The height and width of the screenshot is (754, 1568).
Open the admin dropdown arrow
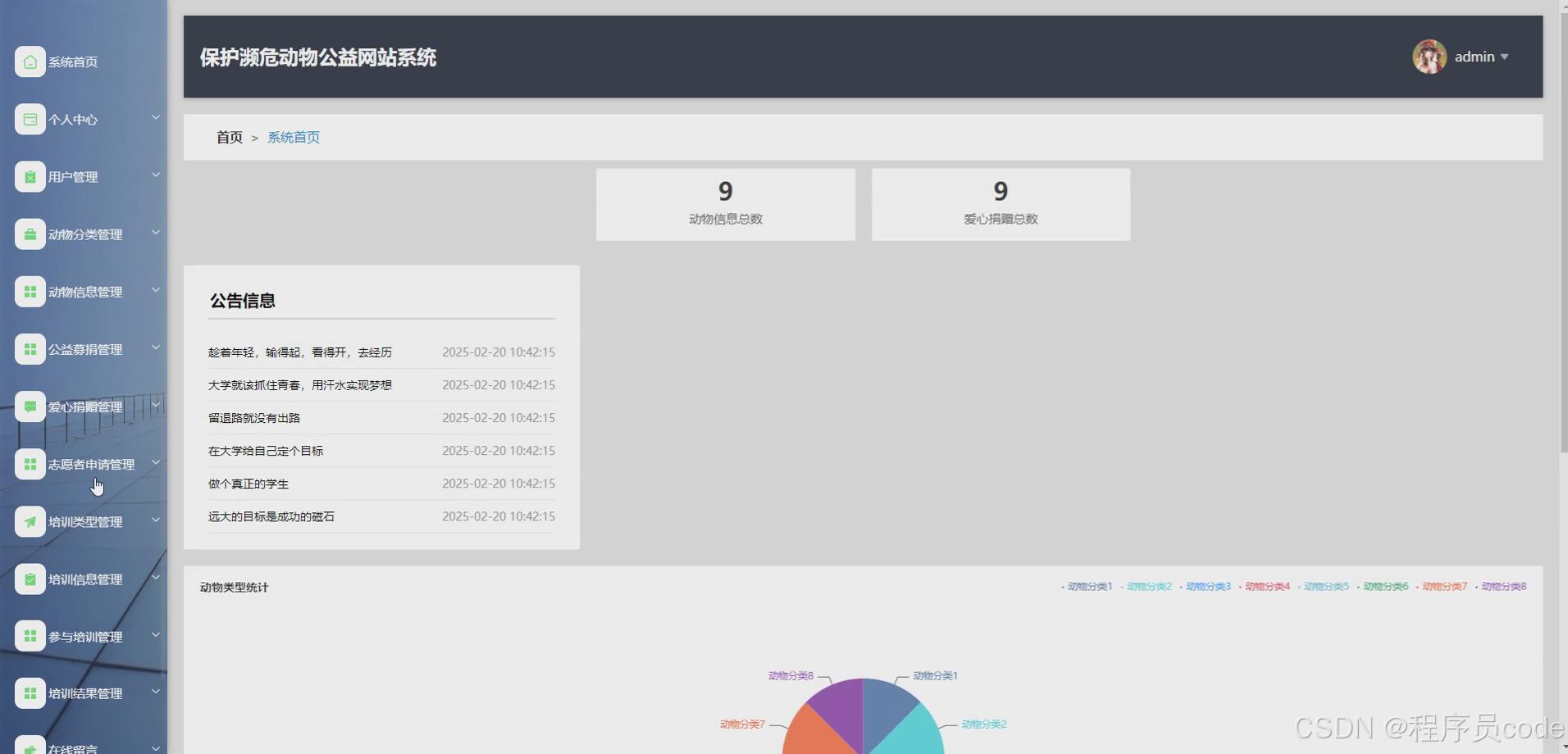(x=1504, y=57)
